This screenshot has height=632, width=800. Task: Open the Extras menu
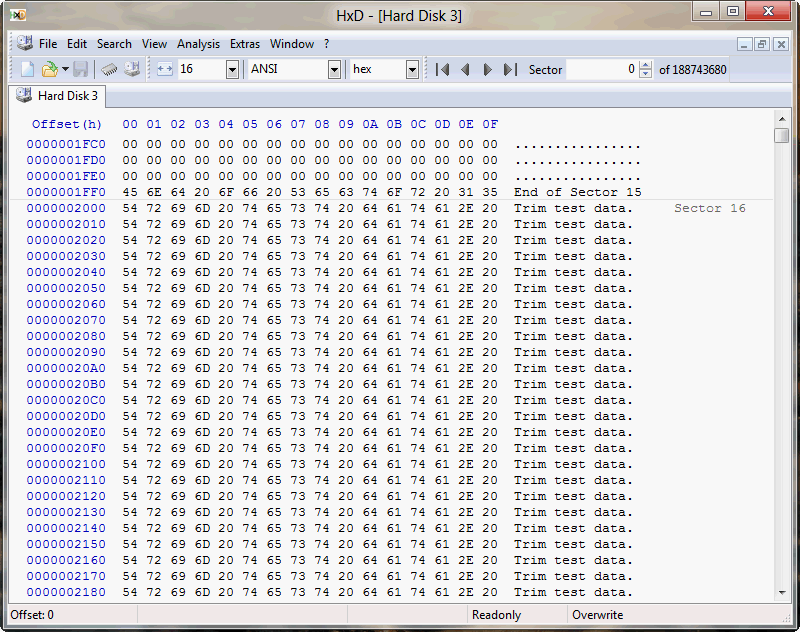point(244,44)
